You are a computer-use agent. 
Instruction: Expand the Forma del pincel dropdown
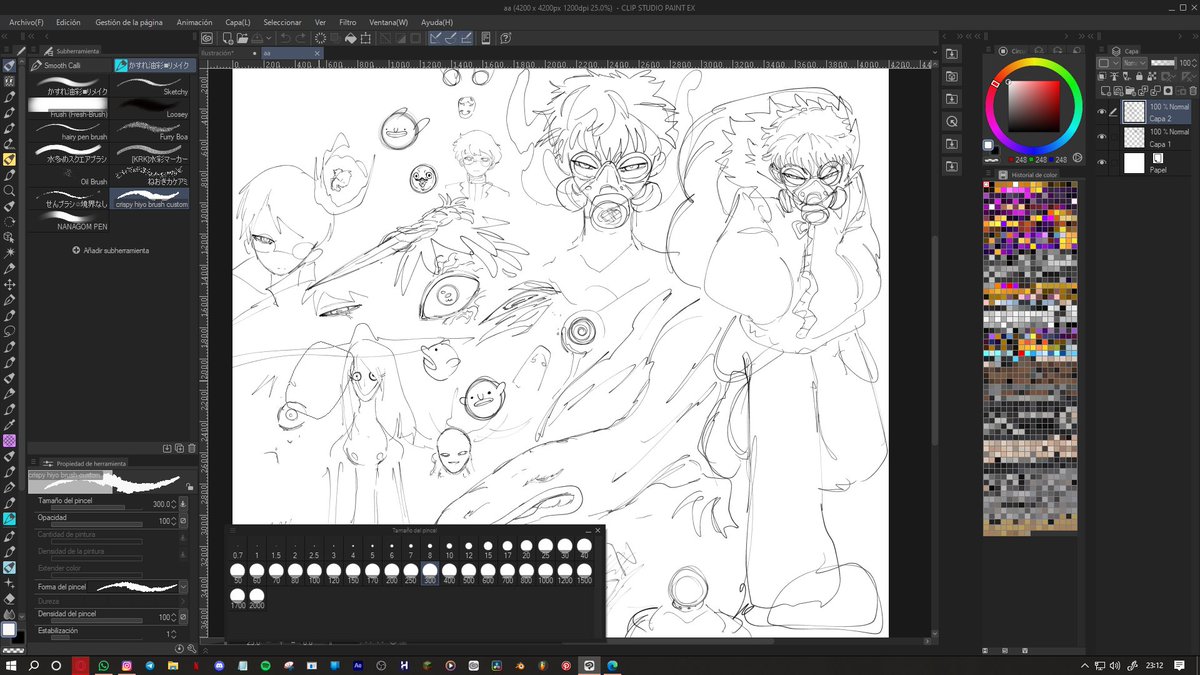tap(183, 587)
